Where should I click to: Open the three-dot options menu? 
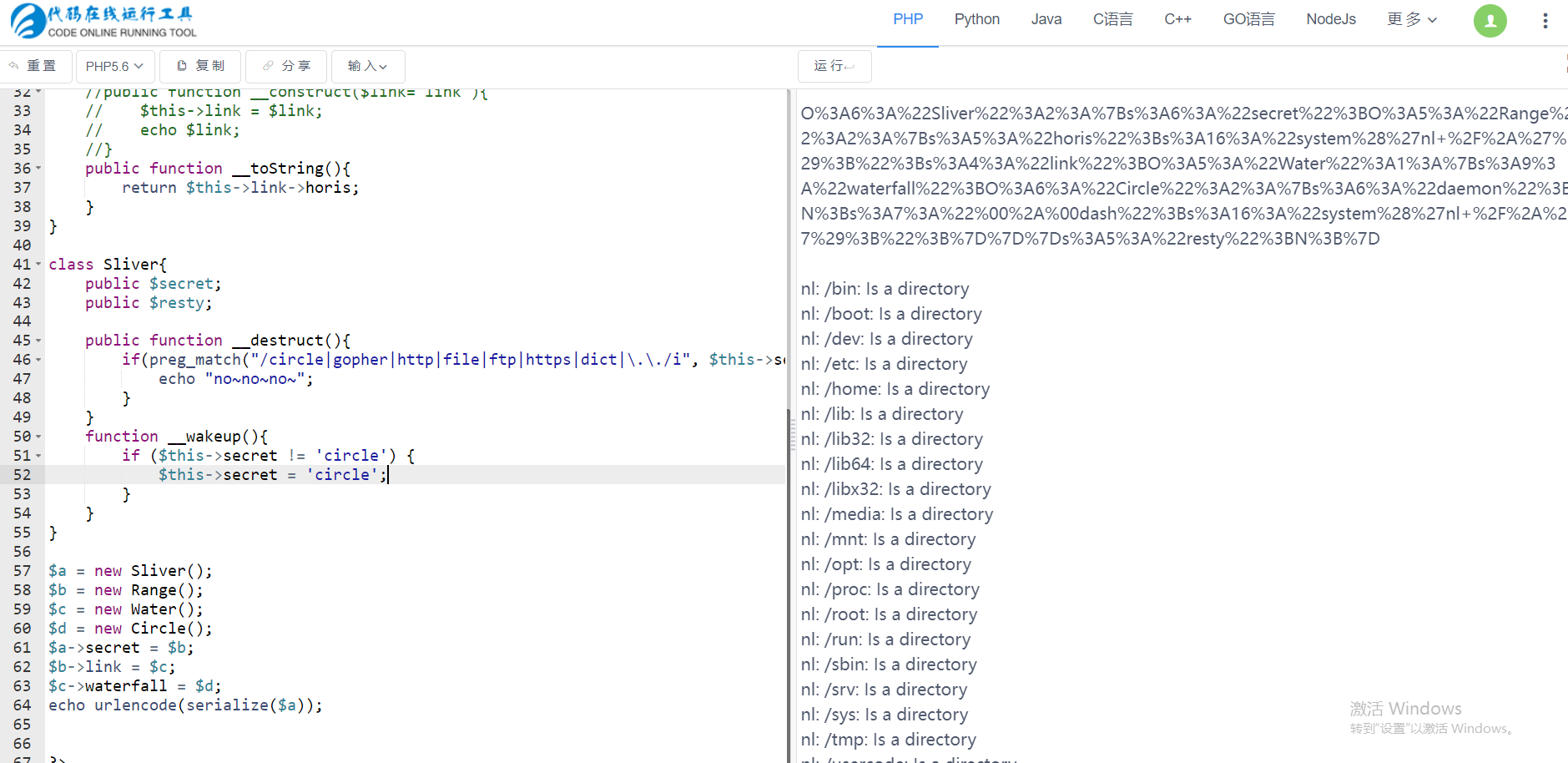pos(1545,21)
